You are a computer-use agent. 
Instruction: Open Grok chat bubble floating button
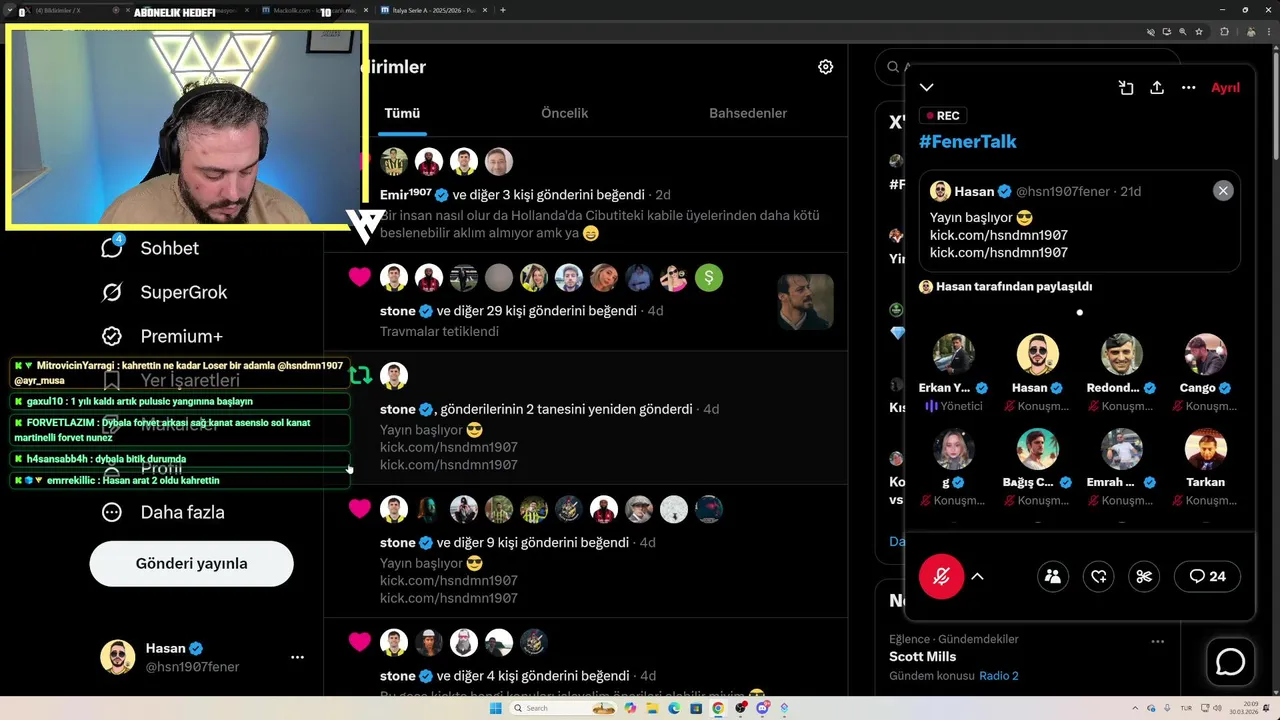pyautogui.click(x=1230, y=662)
